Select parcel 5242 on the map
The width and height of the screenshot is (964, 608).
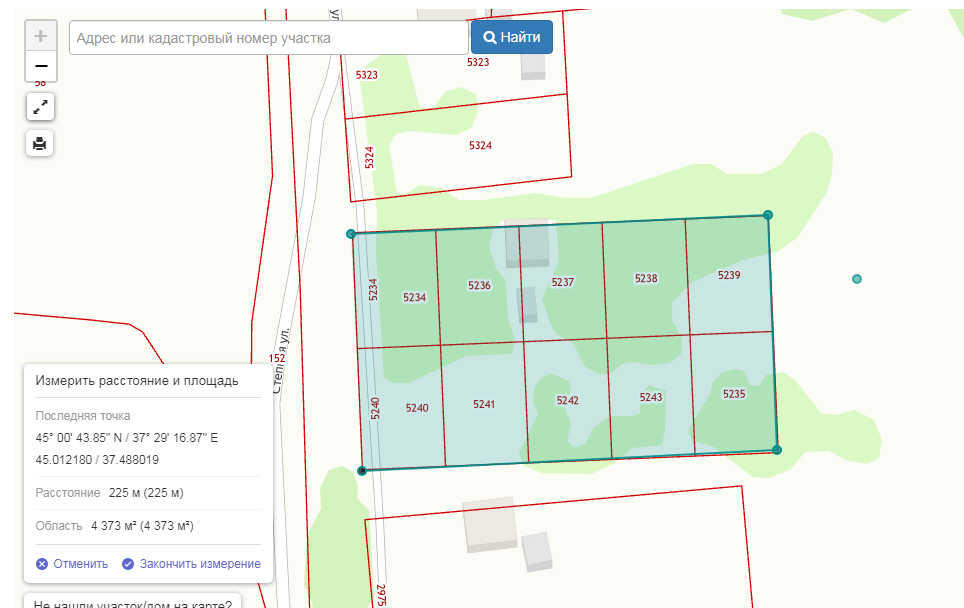point(567,400)
